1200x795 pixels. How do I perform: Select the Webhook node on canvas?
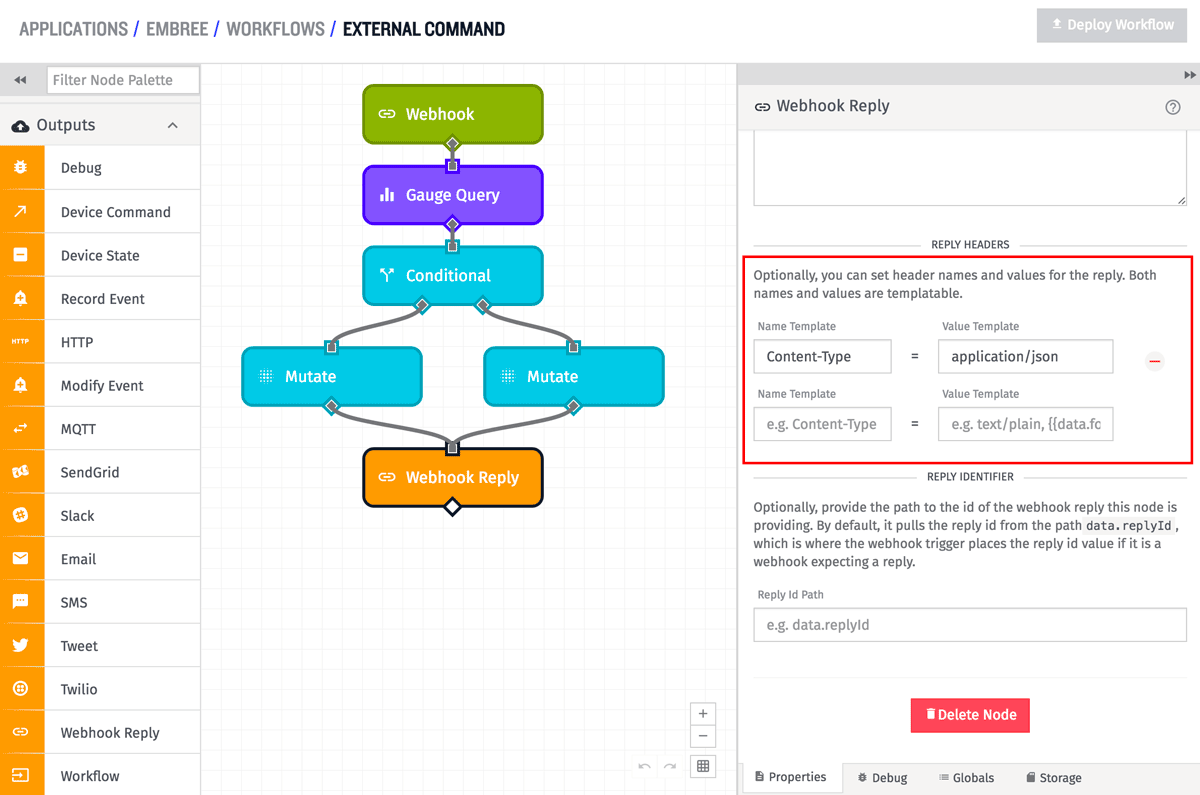point(452,114)
